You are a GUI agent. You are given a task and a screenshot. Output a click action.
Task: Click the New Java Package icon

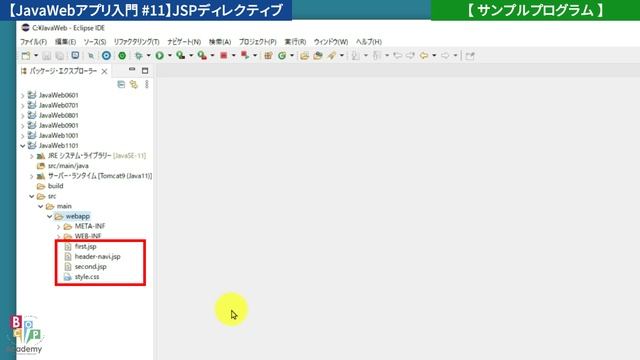tap(268, 56)
